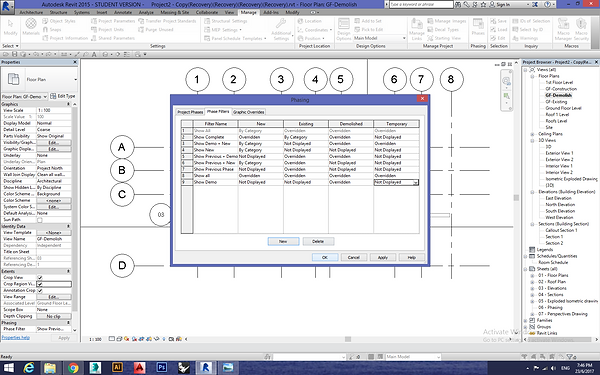This screenshot has height=375, width=600.
Task: Click Transfer Project Standards
Action: tap(167, 21)
